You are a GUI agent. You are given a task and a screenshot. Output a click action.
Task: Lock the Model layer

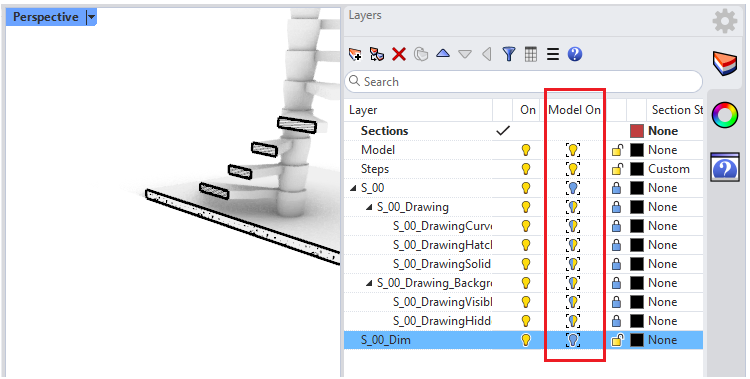[617, 150]
